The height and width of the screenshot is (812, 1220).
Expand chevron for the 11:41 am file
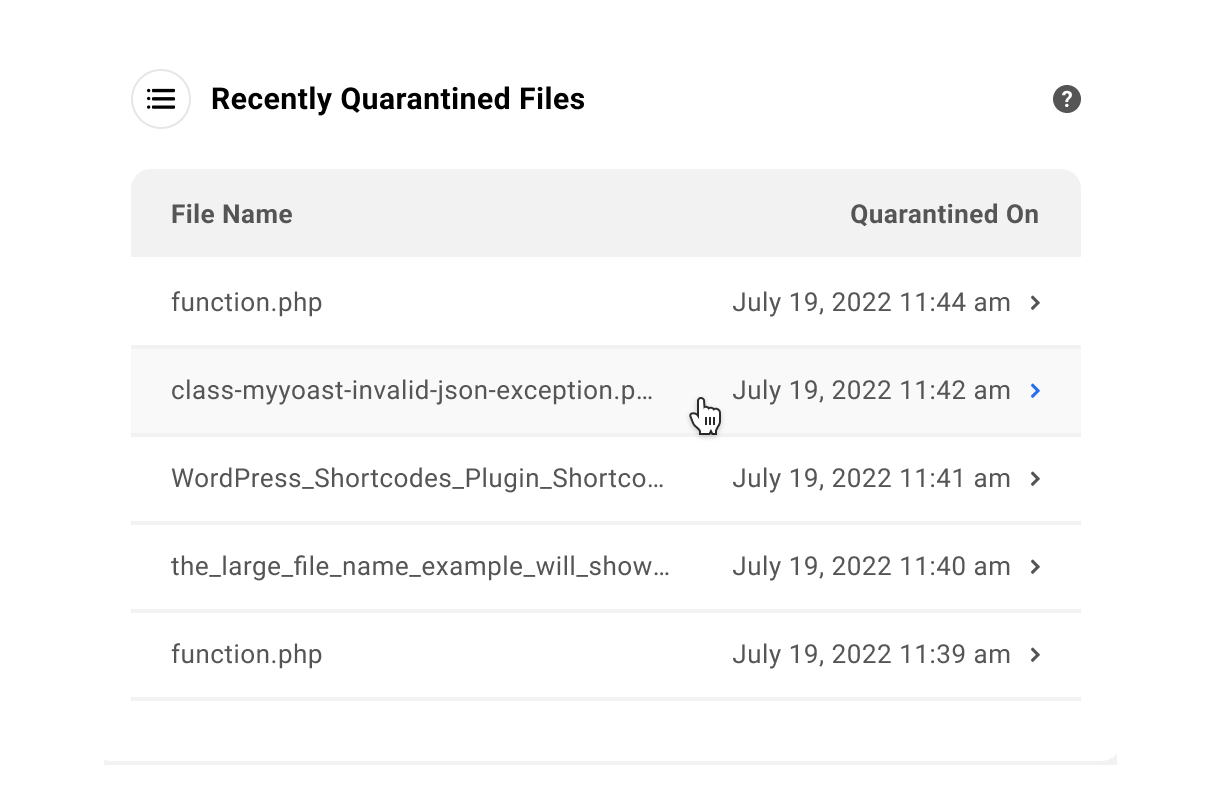pos(1036,478)
